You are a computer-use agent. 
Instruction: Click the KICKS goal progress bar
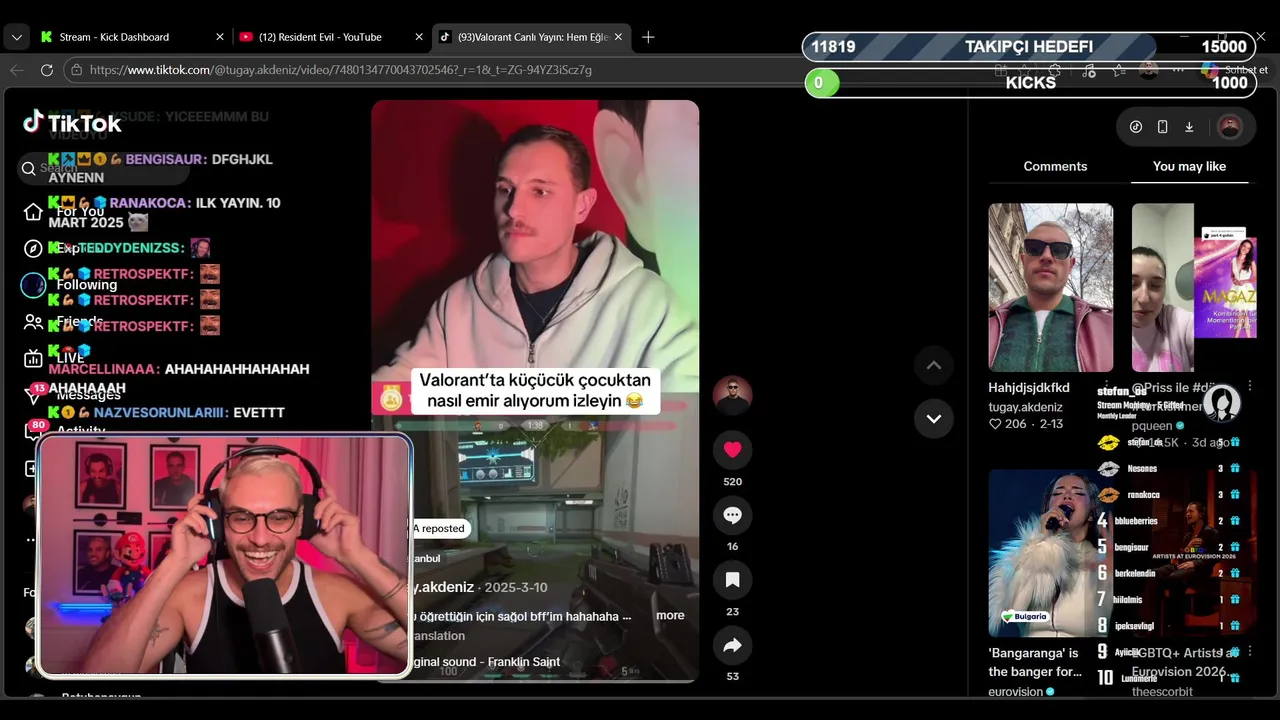(1030, 83)
